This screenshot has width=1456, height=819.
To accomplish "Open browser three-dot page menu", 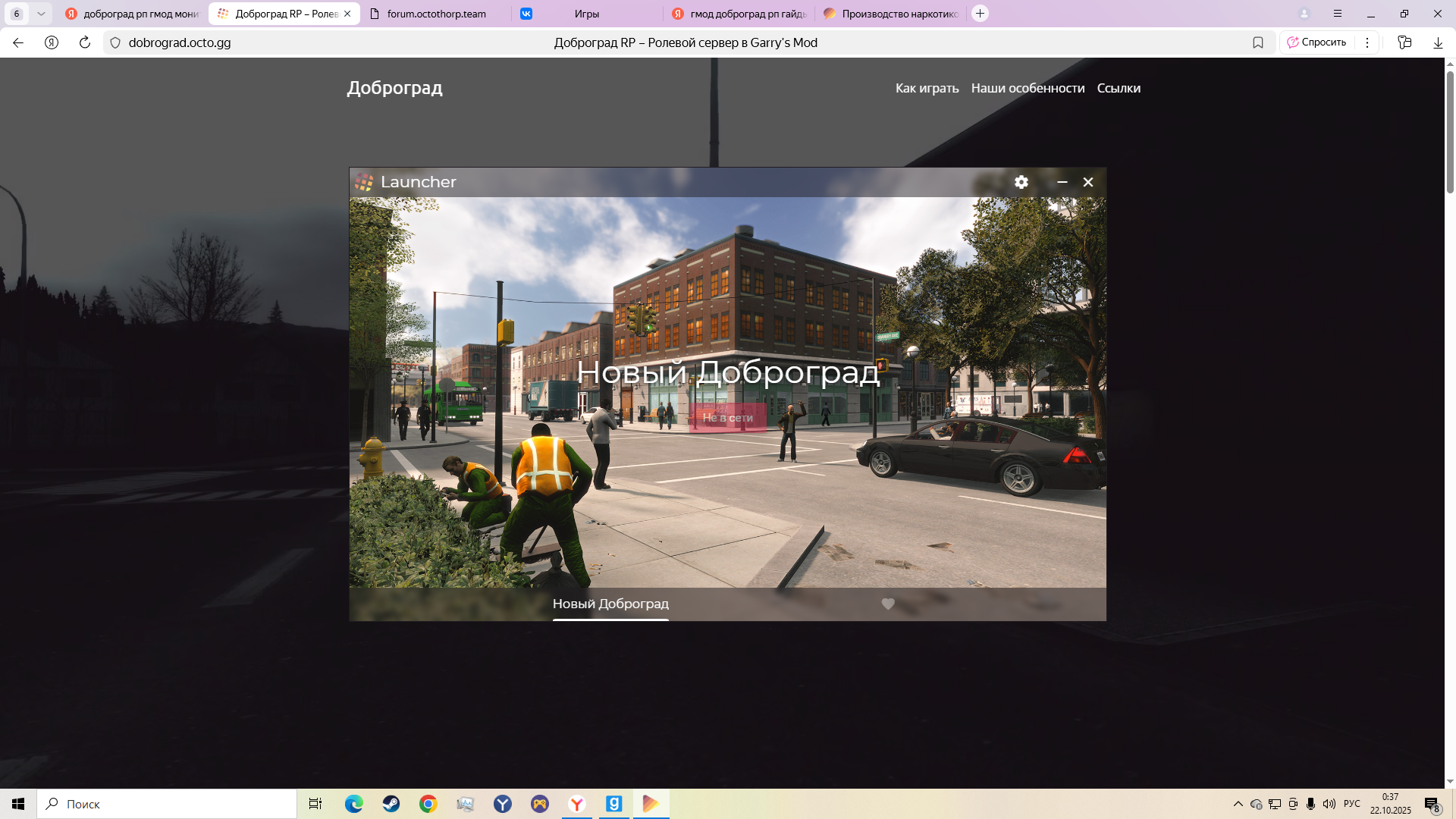I will coord(1367,42).
